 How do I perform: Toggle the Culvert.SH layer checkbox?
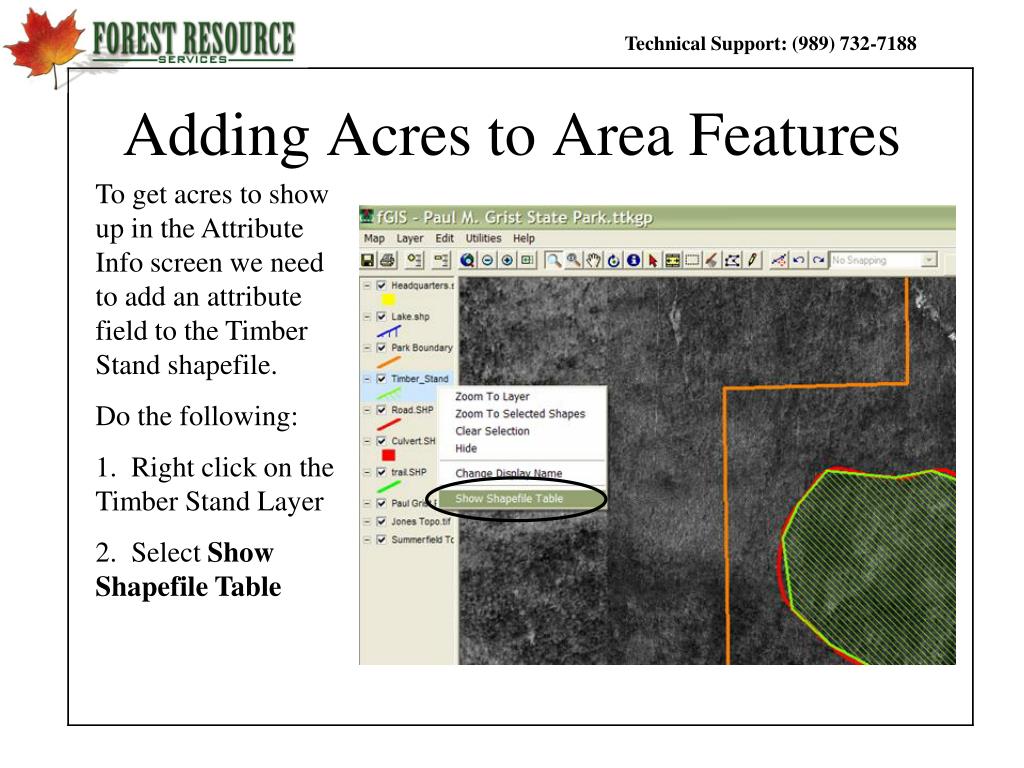pos(381,441)
